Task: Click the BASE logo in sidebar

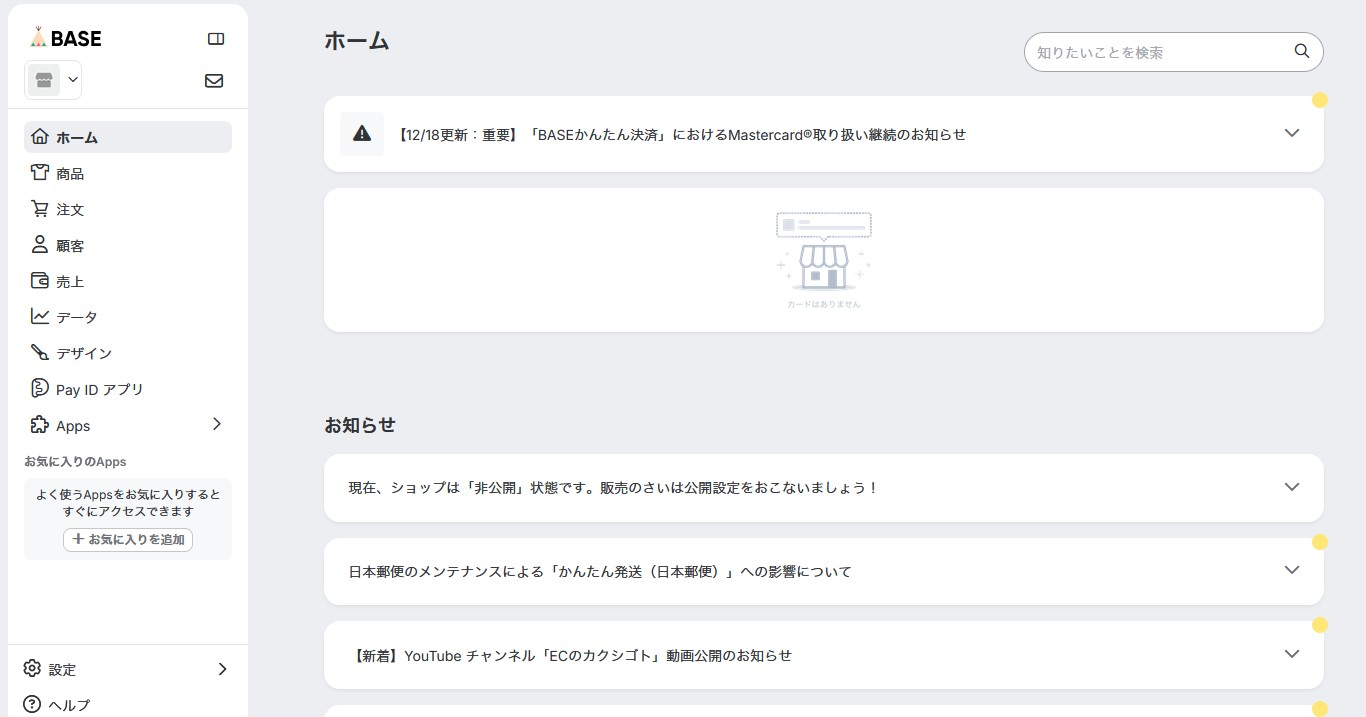Action: coord(66,39)
